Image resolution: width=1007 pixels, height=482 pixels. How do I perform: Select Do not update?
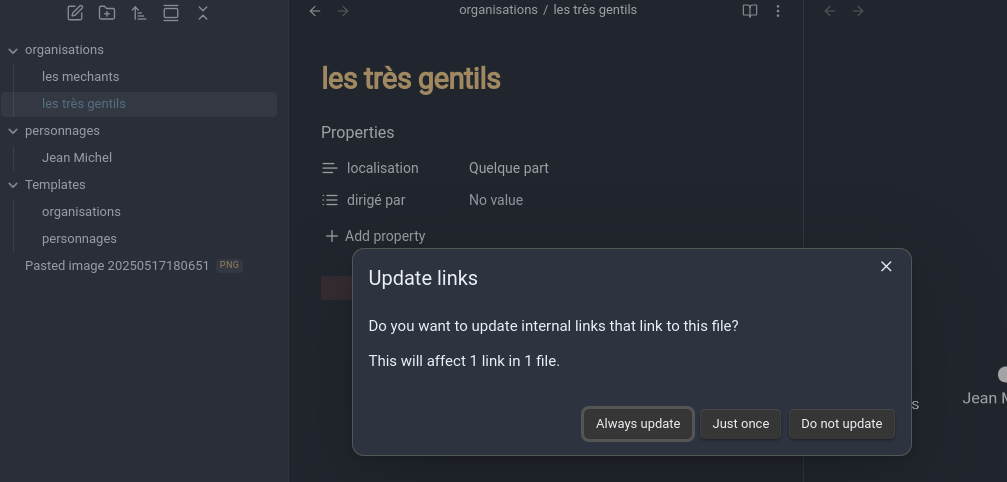coord(842,424)
